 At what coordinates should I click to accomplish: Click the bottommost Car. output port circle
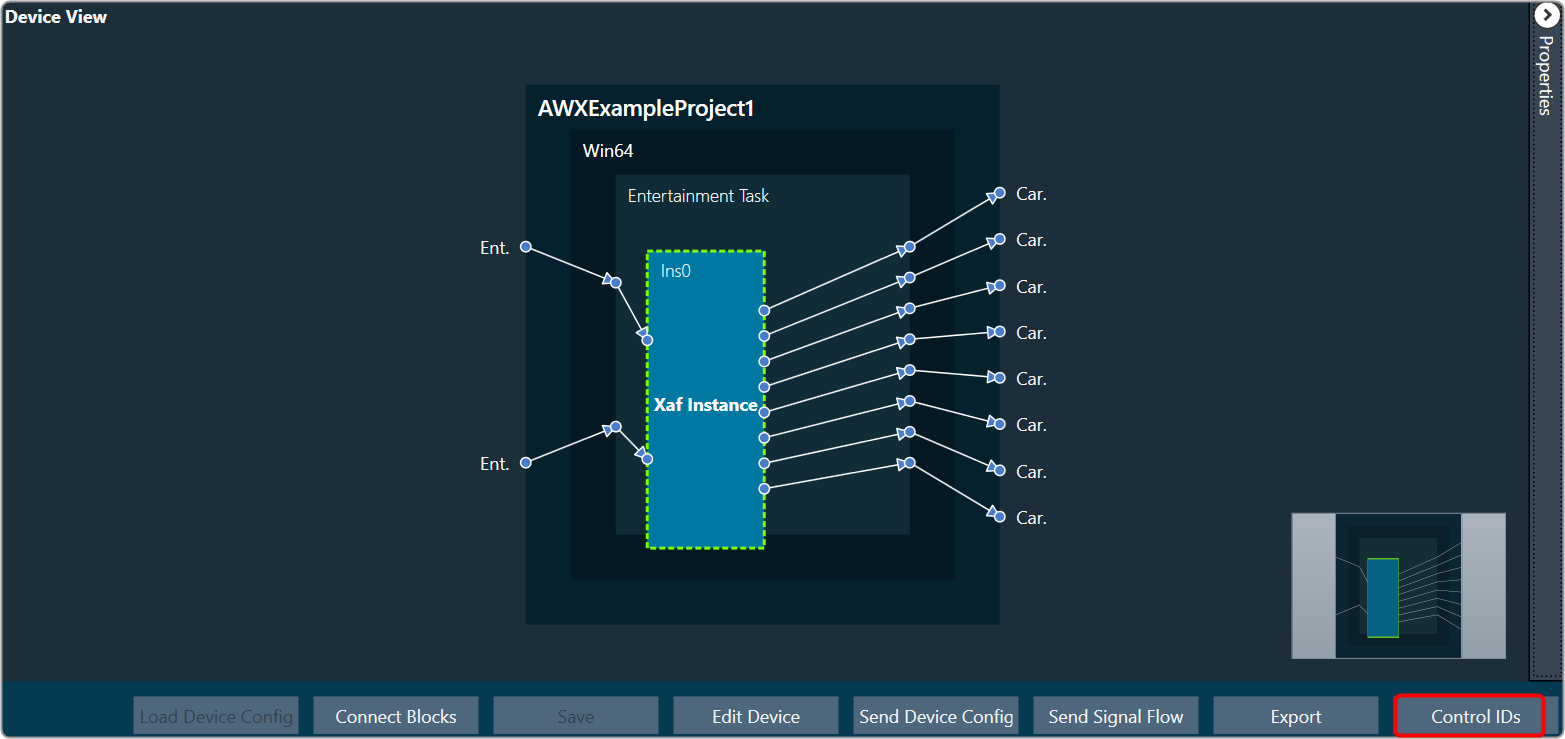[x=999, y=516]
